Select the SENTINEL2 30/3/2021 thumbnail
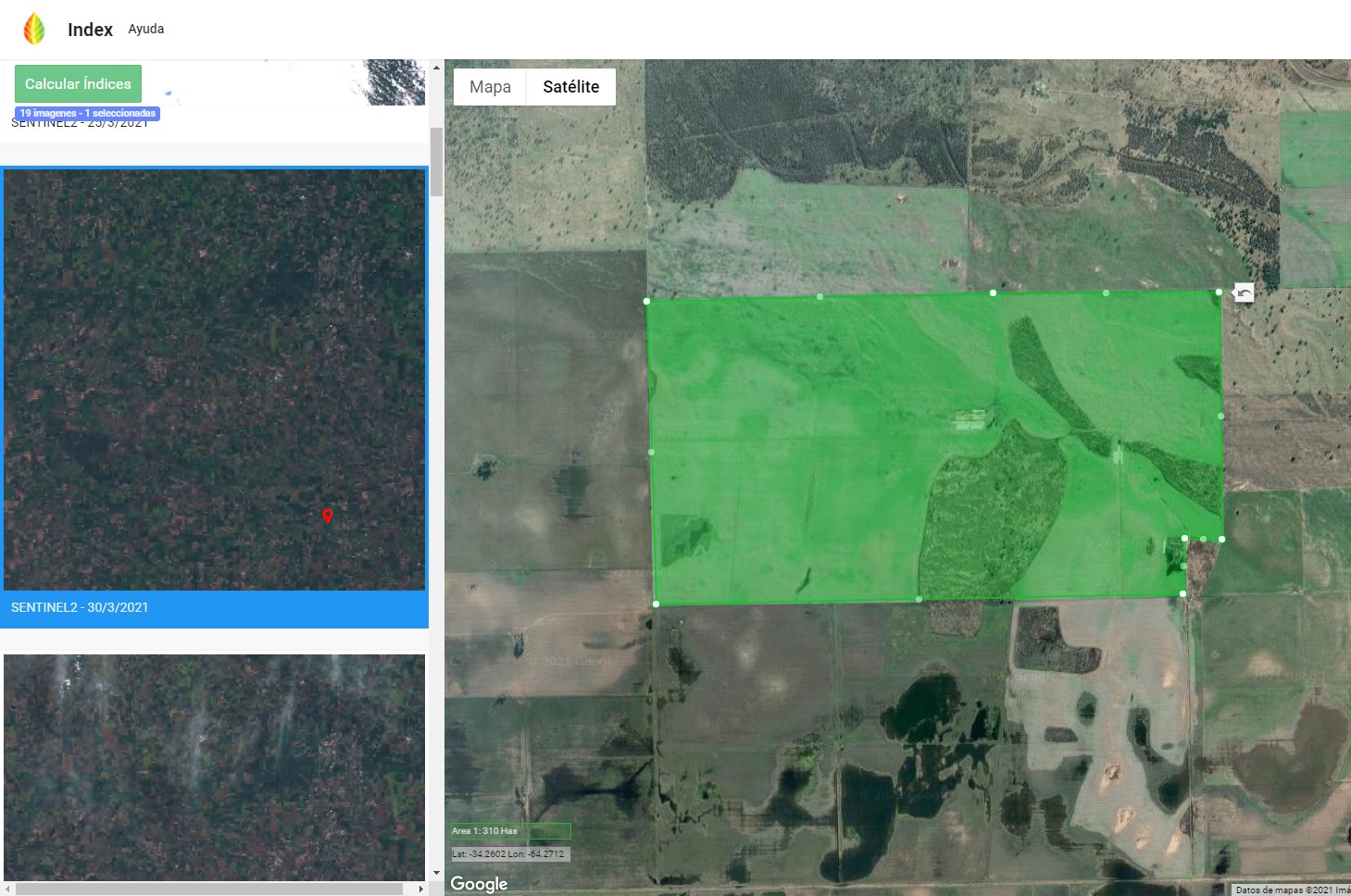This screenshot has width=1351, height=896. (x=214, y=380)
